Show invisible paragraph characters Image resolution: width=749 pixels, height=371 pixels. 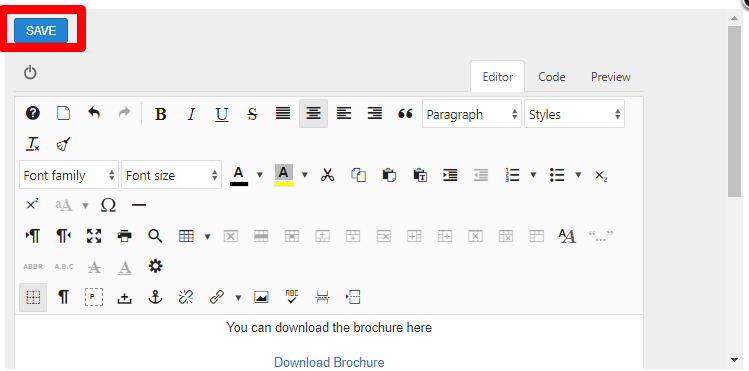coord(64,297)
